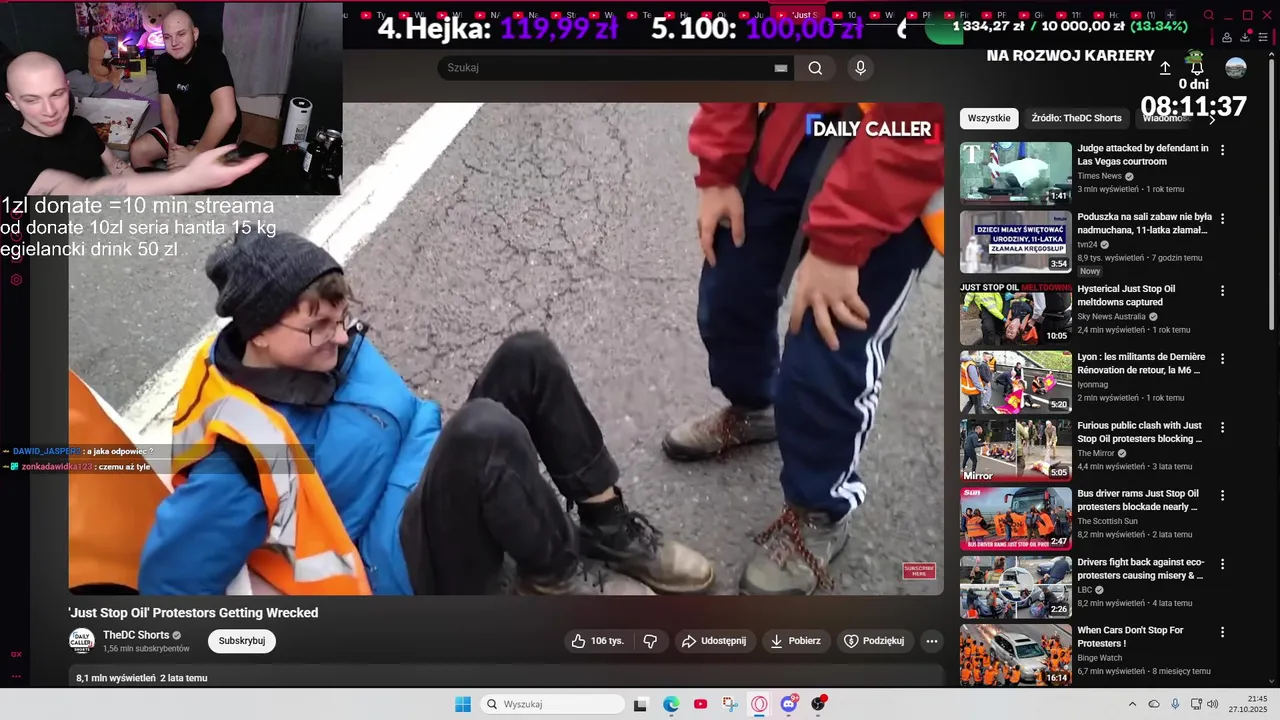The width and height of the screenshot is (1280, 720).
Task: Open clock and date 21:45 panel
Action: point(1250,704)
